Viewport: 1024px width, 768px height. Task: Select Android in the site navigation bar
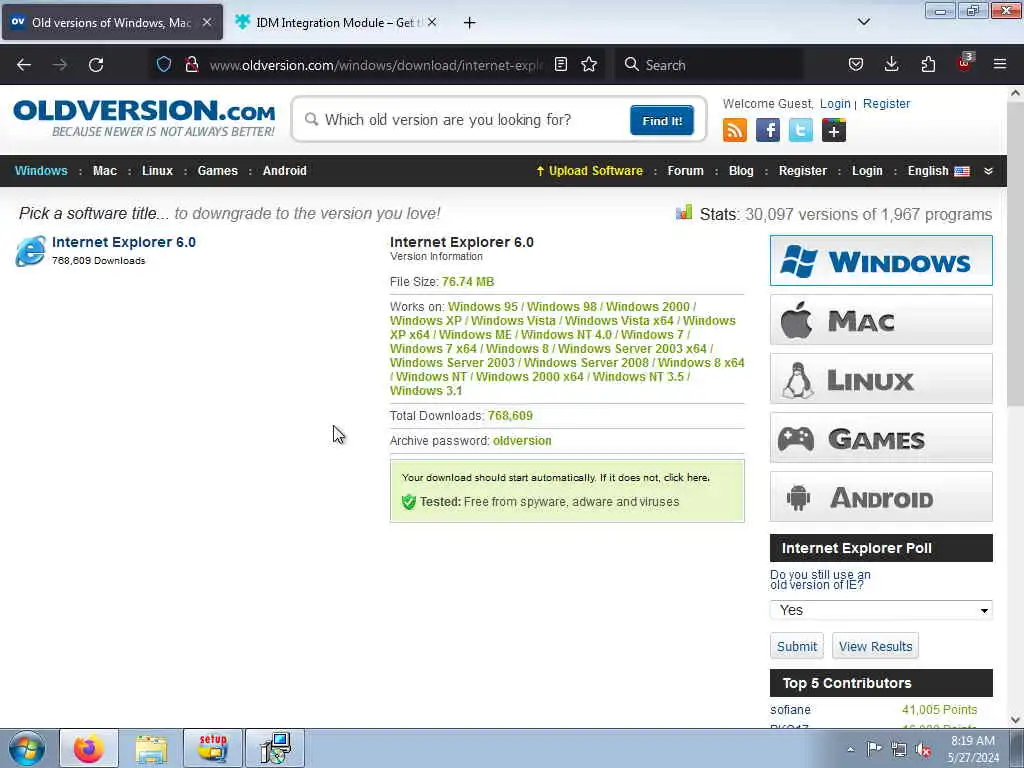pyautogui.click(x=285, y=170)
